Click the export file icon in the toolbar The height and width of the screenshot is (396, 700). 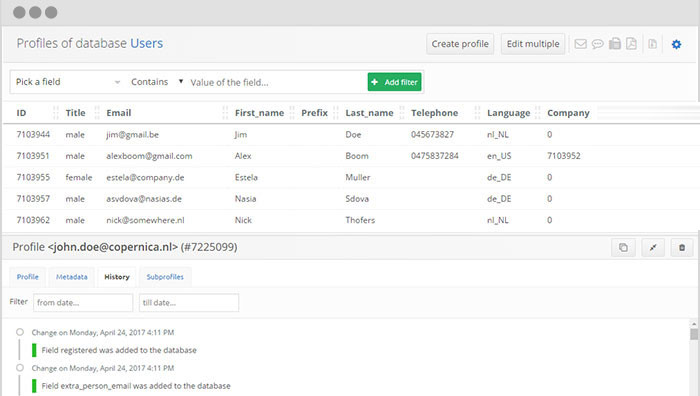point(652,44)
